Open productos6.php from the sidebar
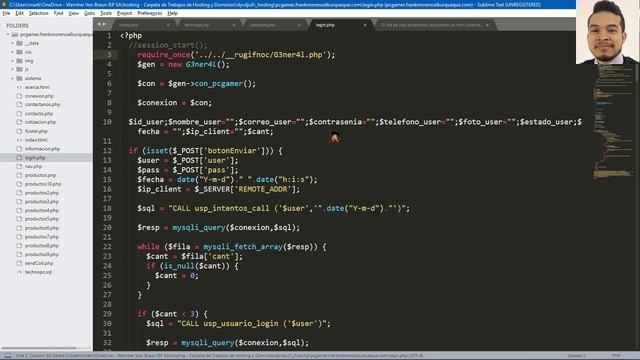Image resolution: width=640 pixels, height=360 pixels. click(x=42, y=228)
